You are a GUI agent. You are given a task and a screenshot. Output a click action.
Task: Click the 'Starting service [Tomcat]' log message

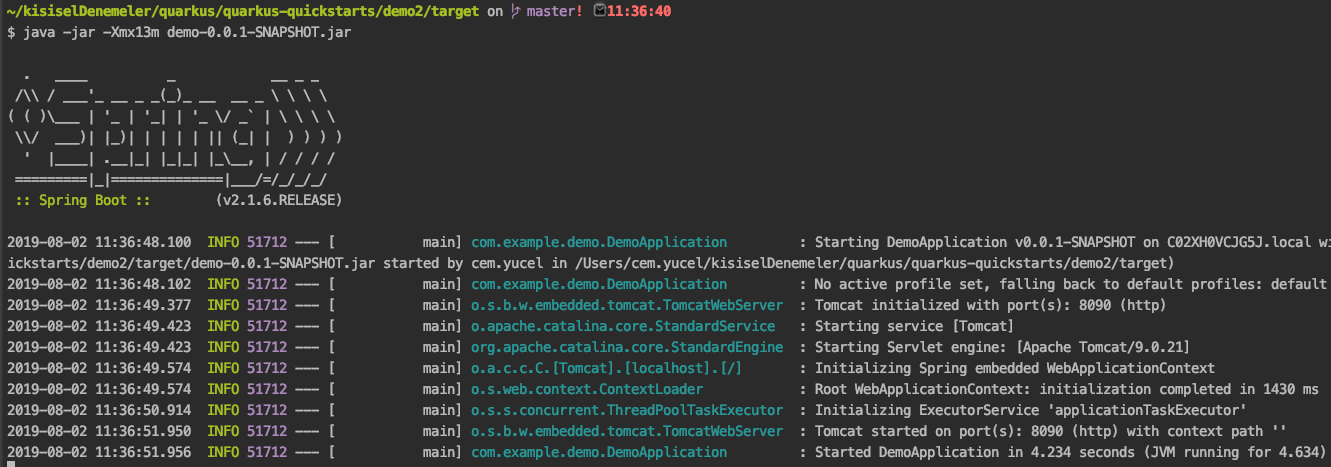pyautogui.click(x=915, y=326)
